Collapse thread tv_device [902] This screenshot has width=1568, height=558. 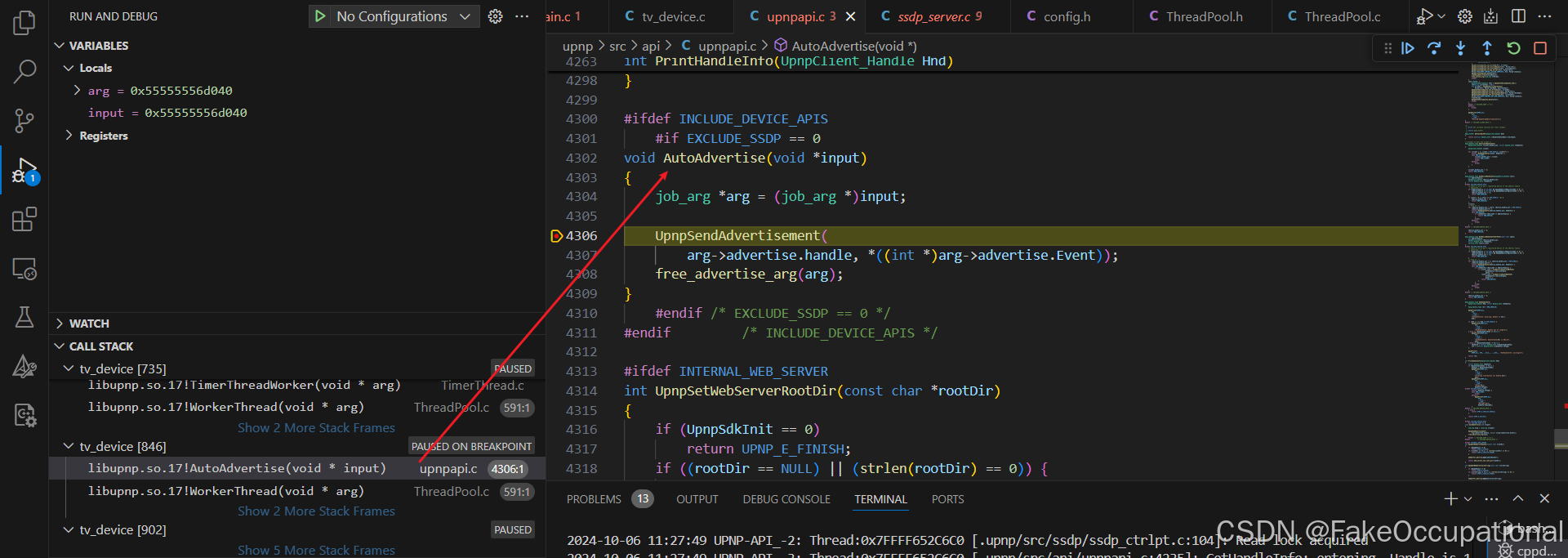(69, 529)
